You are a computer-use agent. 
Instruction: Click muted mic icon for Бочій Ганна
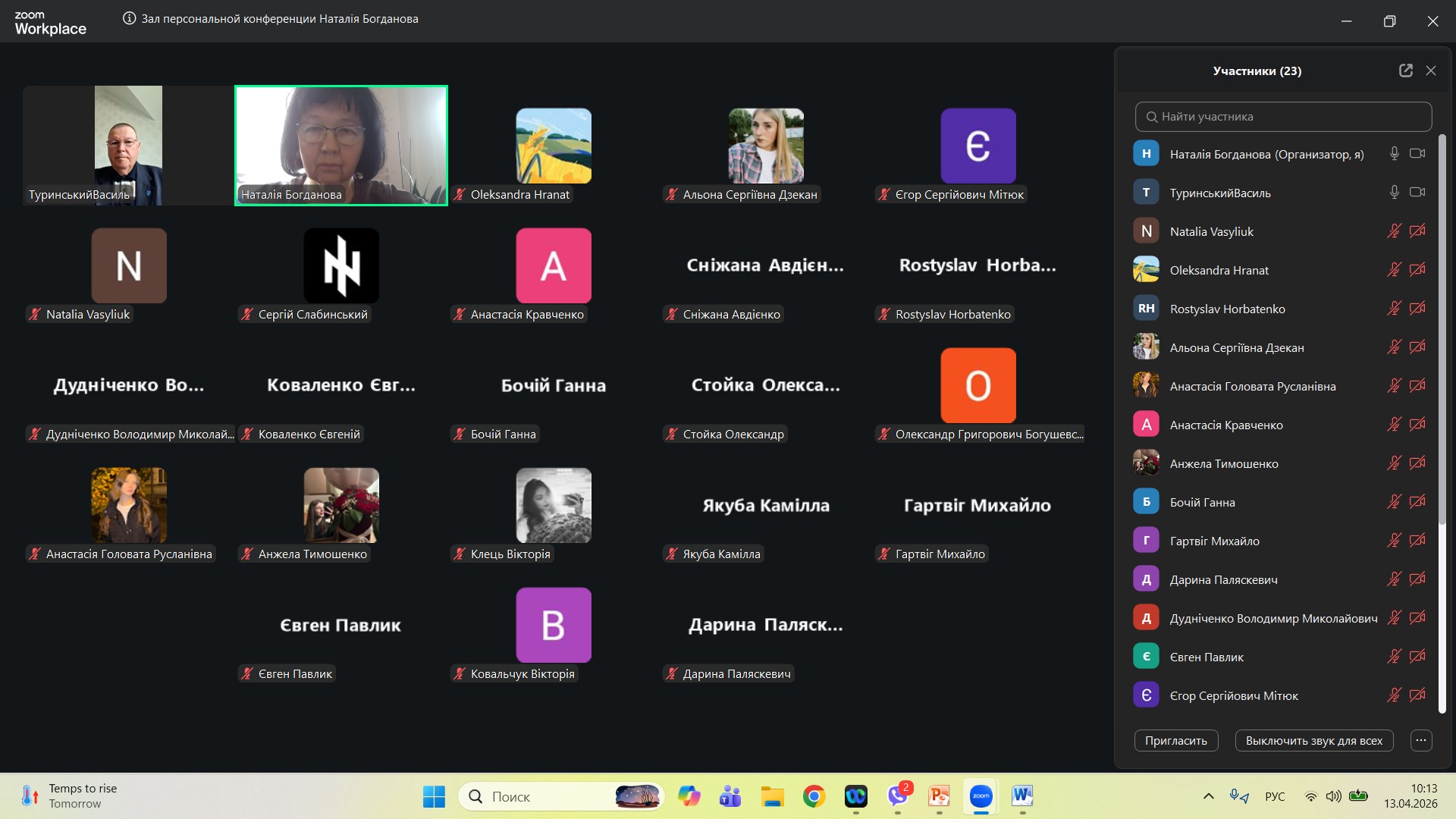[1394, 502]
